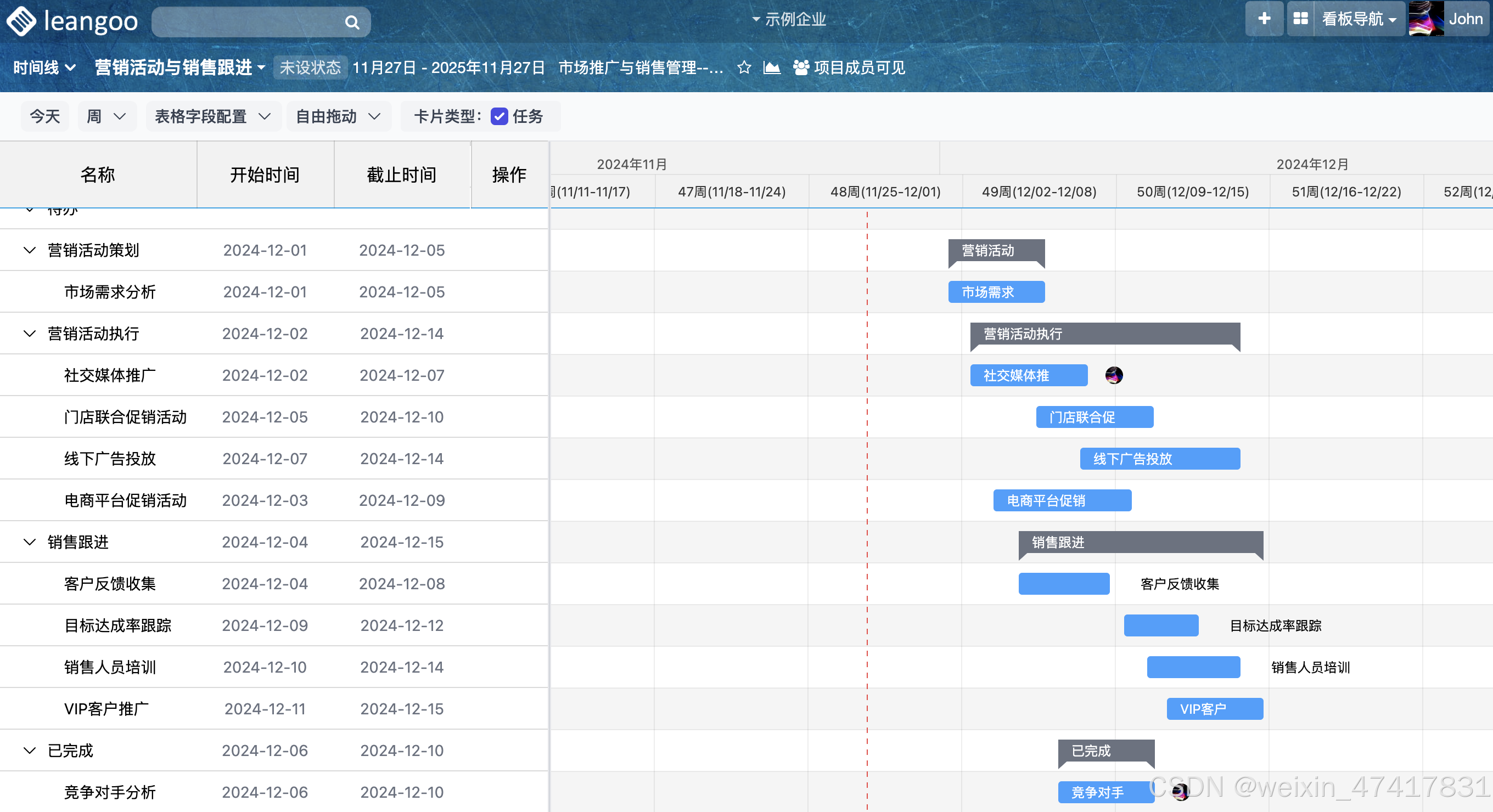Click the search magnifier icon
The height and width of the screenshot is (812, 1493).
pyautogui.click(x=352, y=22)
